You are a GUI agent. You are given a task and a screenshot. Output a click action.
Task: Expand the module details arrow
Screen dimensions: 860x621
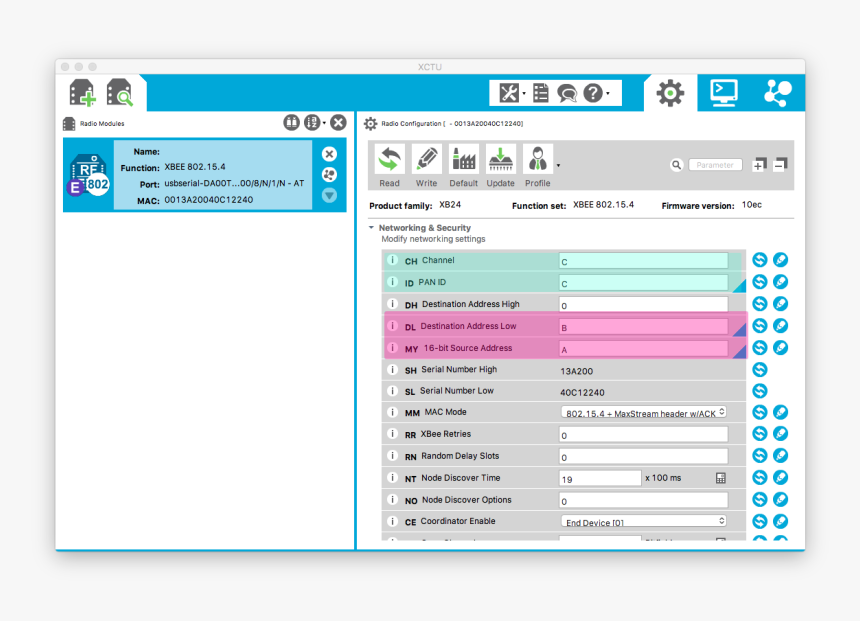[x=329, y=195]
